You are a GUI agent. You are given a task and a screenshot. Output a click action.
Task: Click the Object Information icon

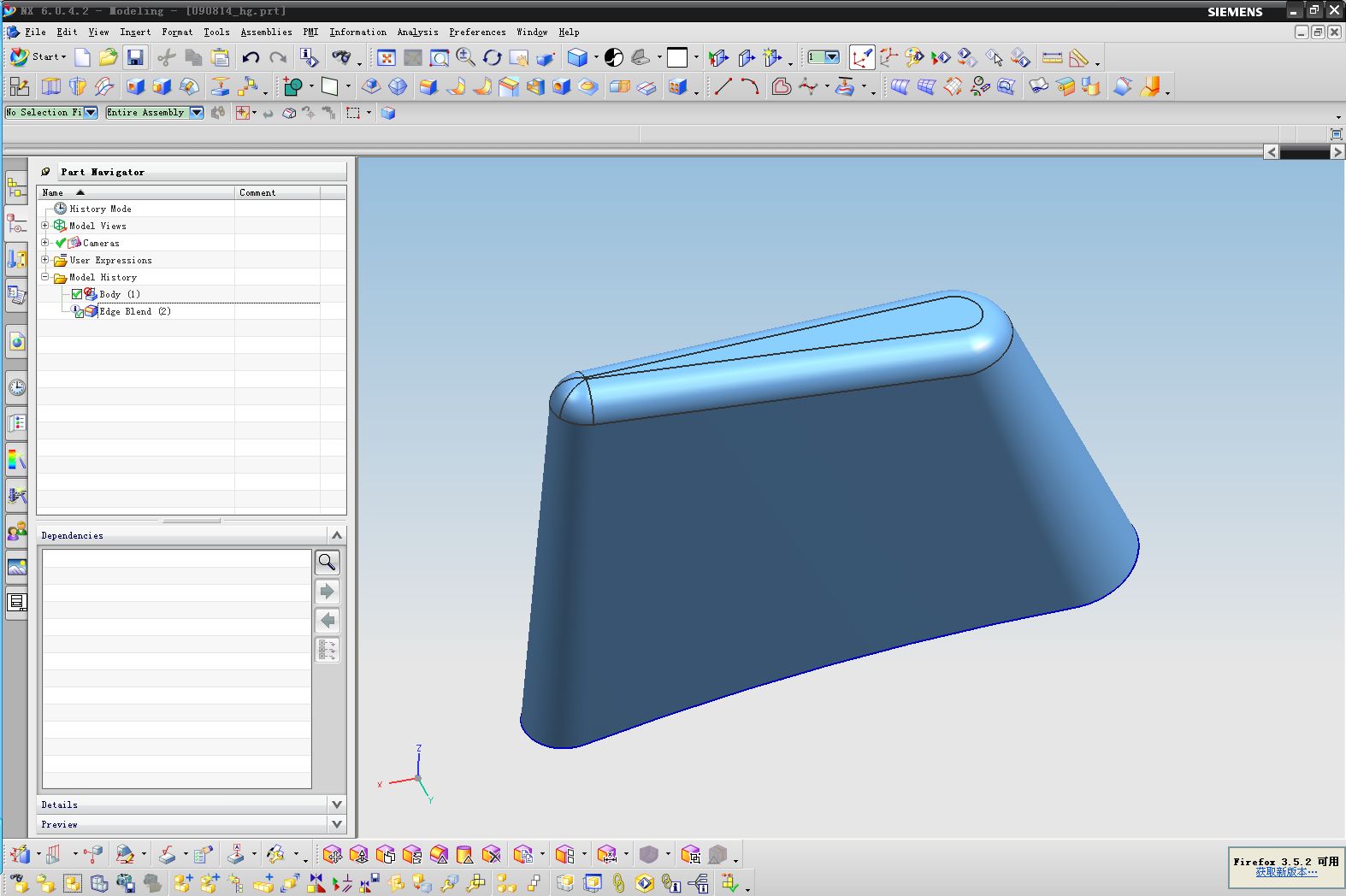click(309, 57)
